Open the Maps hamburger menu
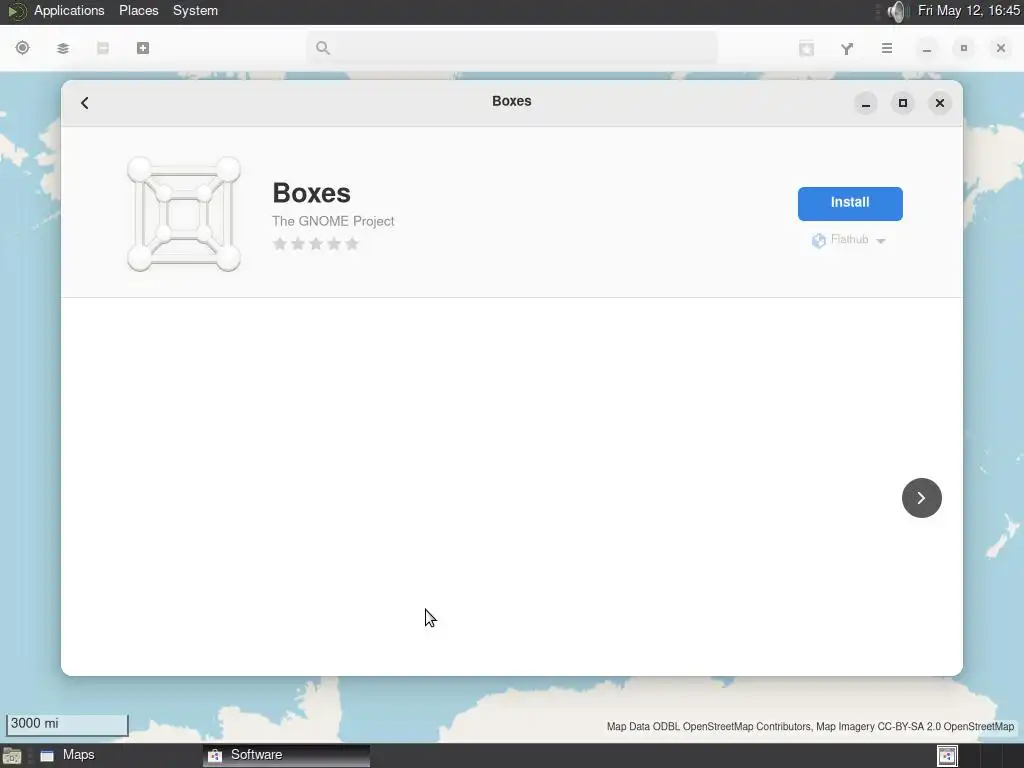 click(887, 48)
